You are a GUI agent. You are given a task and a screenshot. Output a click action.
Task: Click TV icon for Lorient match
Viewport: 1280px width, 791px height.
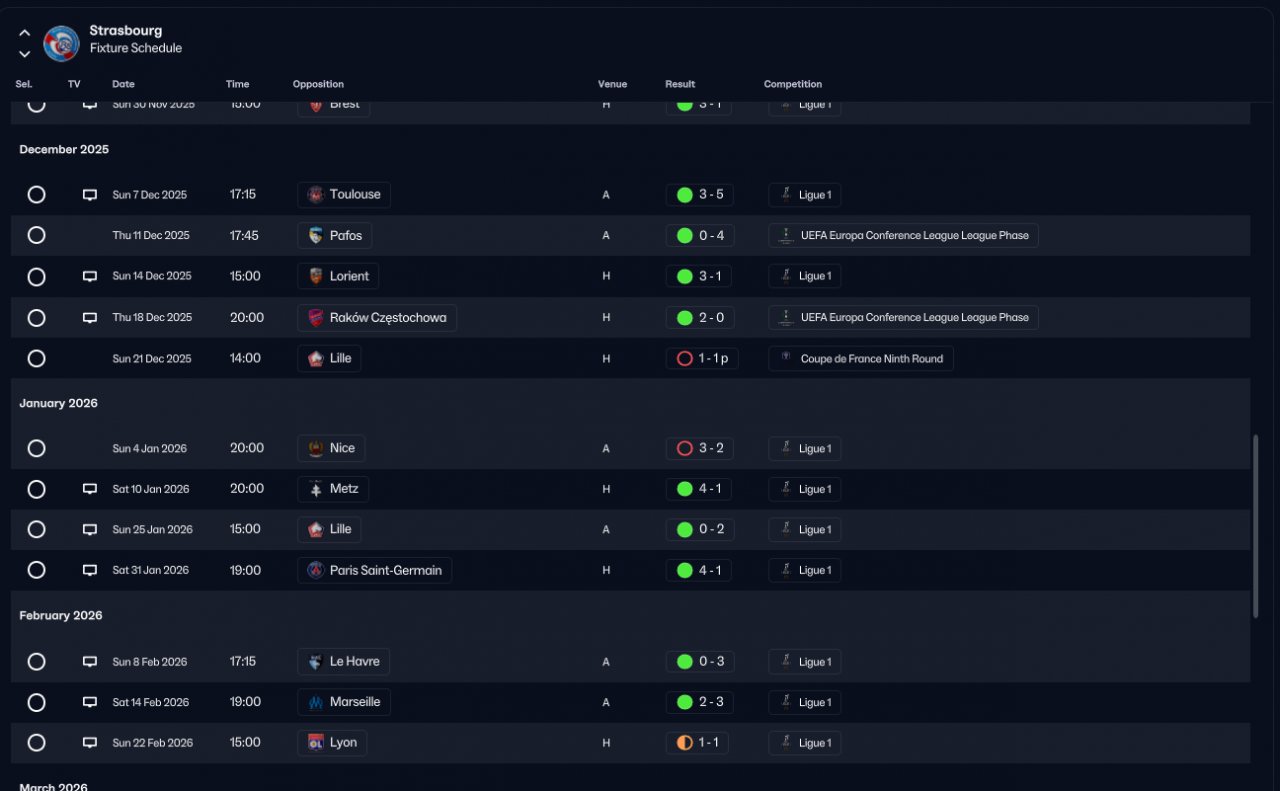90,276
